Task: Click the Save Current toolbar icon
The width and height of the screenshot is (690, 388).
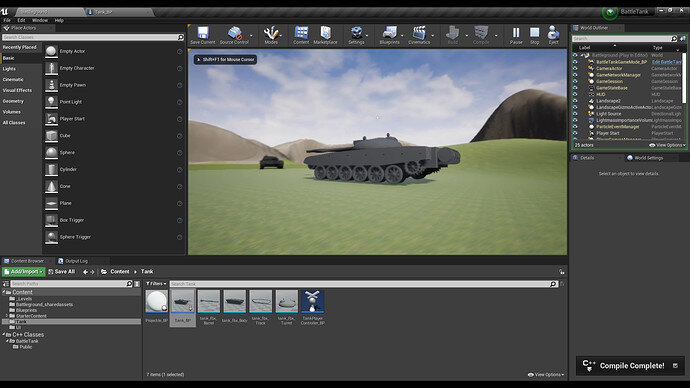Action: pyautogui.click(x=203, y=35)
